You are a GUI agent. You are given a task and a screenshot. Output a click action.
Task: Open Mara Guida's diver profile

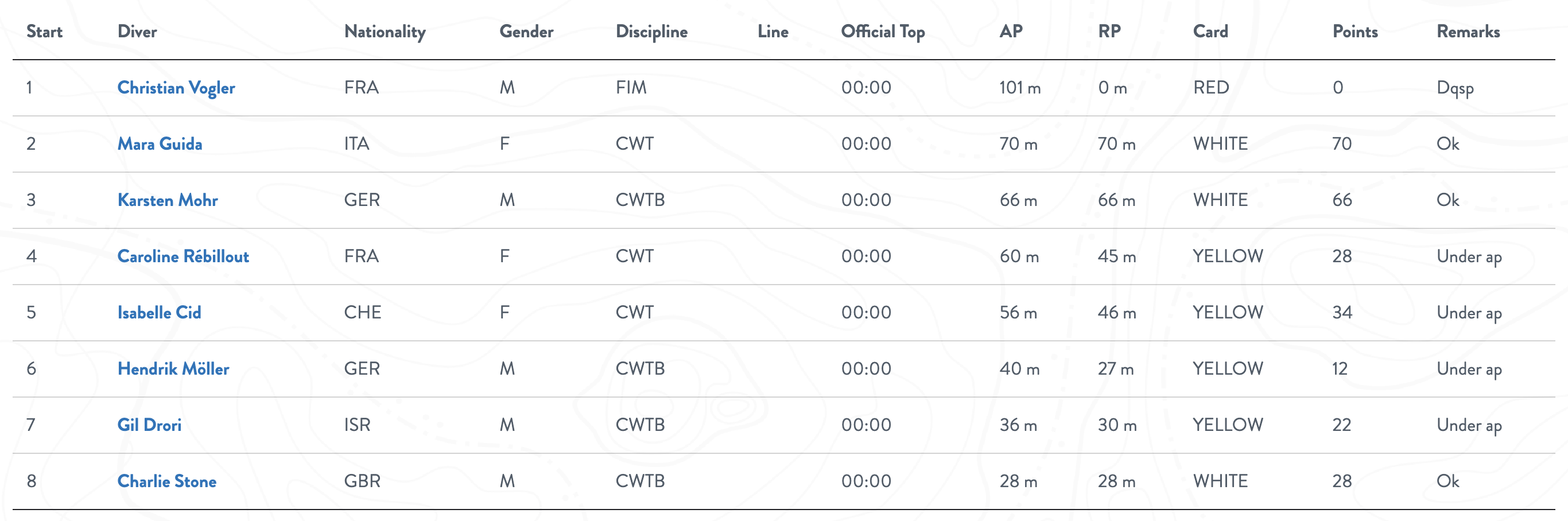[160, 143]
